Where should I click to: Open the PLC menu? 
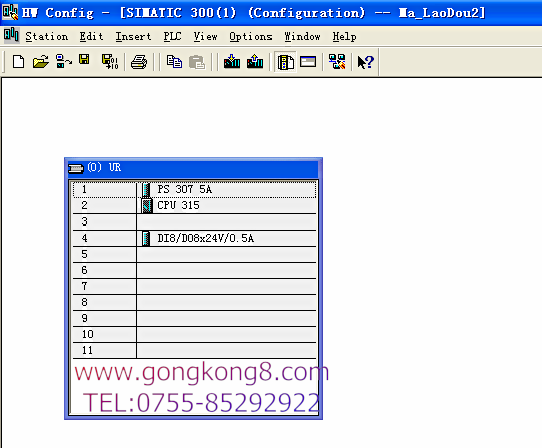(172, 36)
